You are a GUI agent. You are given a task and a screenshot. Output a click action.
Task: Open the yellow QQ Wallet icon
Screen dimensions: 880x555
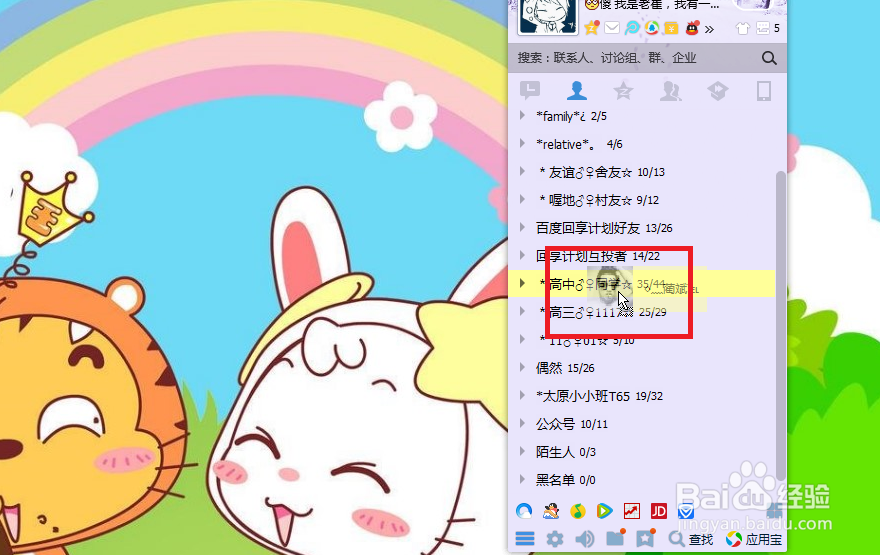click(x=671, y=28)
